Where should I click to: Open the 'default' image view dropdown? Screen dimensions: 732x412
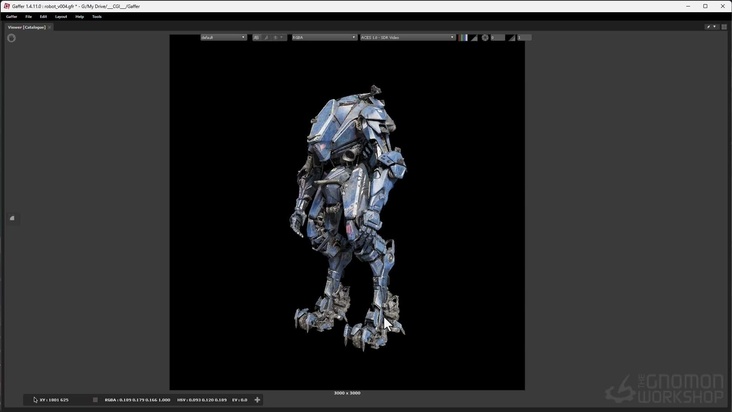(223, 37)
